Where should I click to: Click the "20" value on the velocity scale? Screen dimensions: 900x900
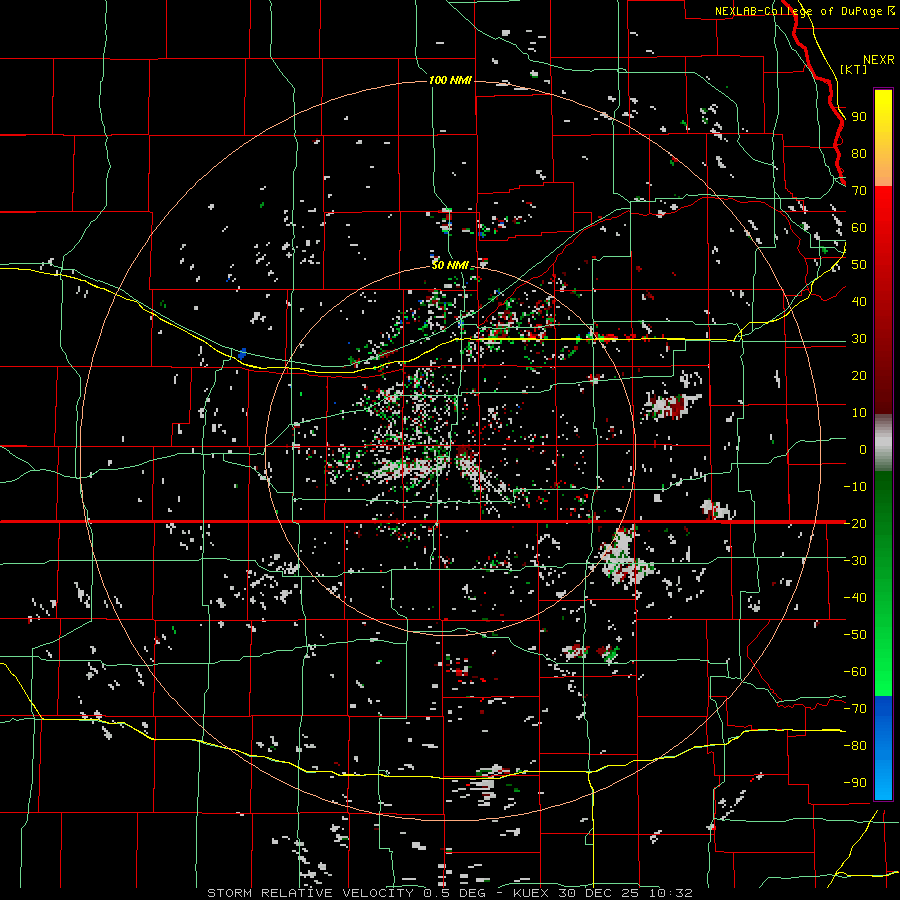[x=859, y=376]
